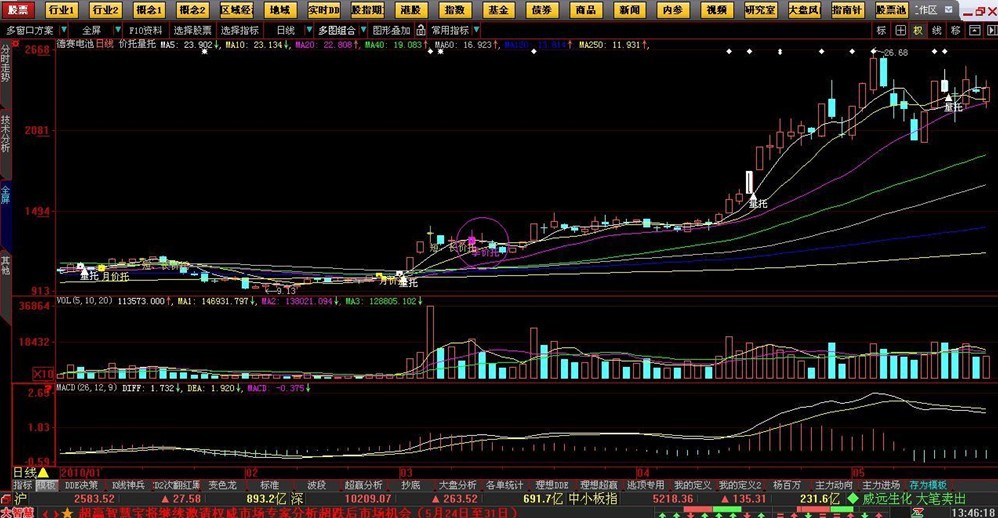Open the 指数 button
998x518 pixels.
[455, 10]
